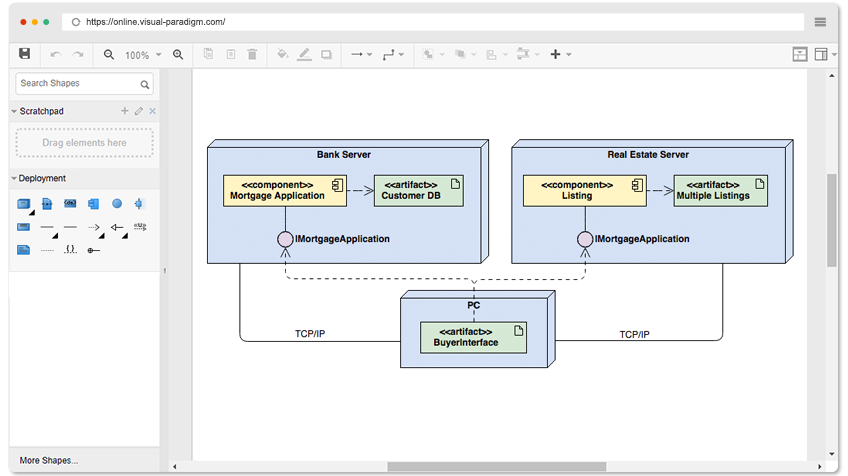Open the fill color bucket picker
Screen dimensions: 848x476
pos(282,54)
